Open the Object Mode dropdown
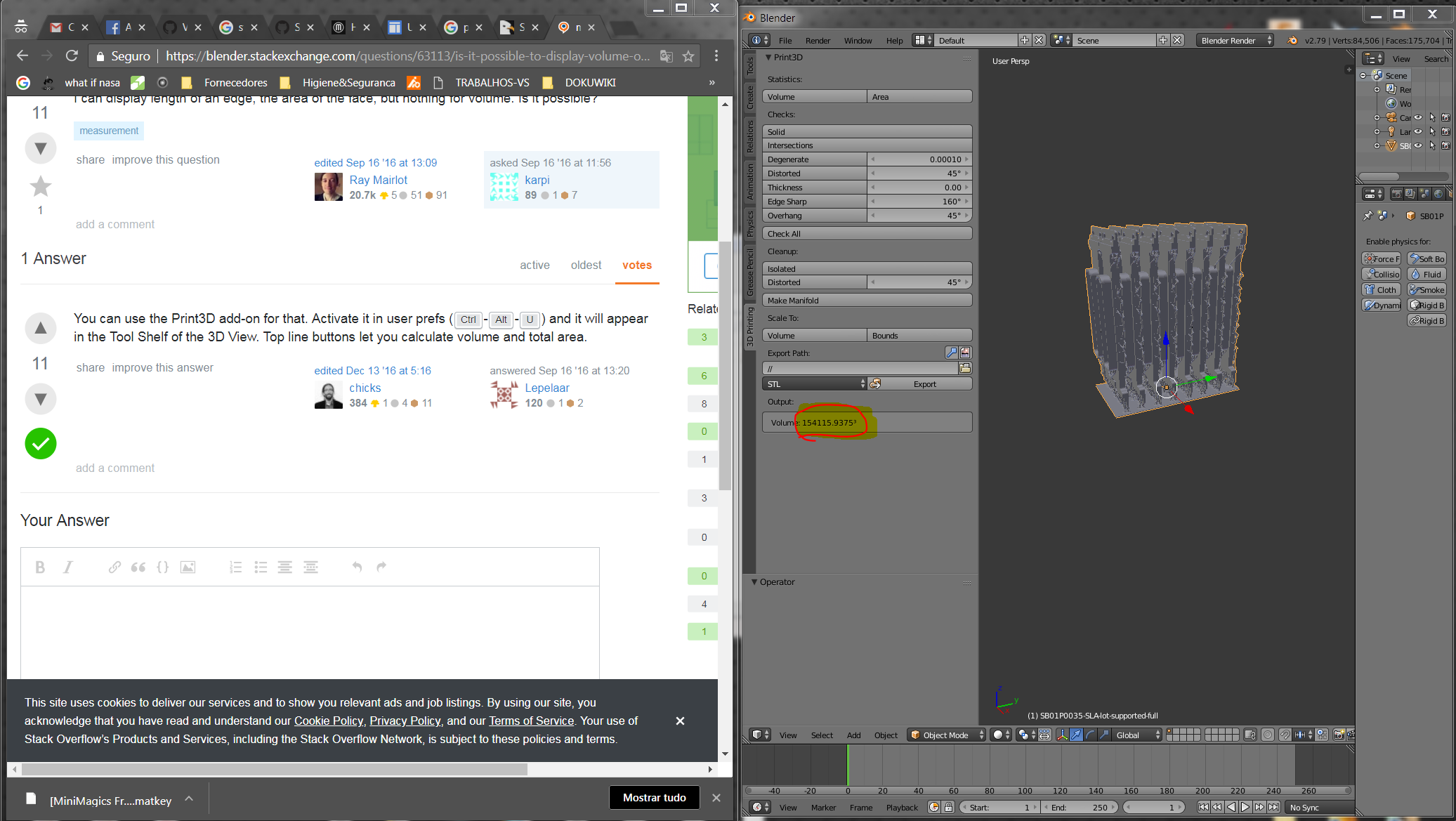 (x=946, y=735)
